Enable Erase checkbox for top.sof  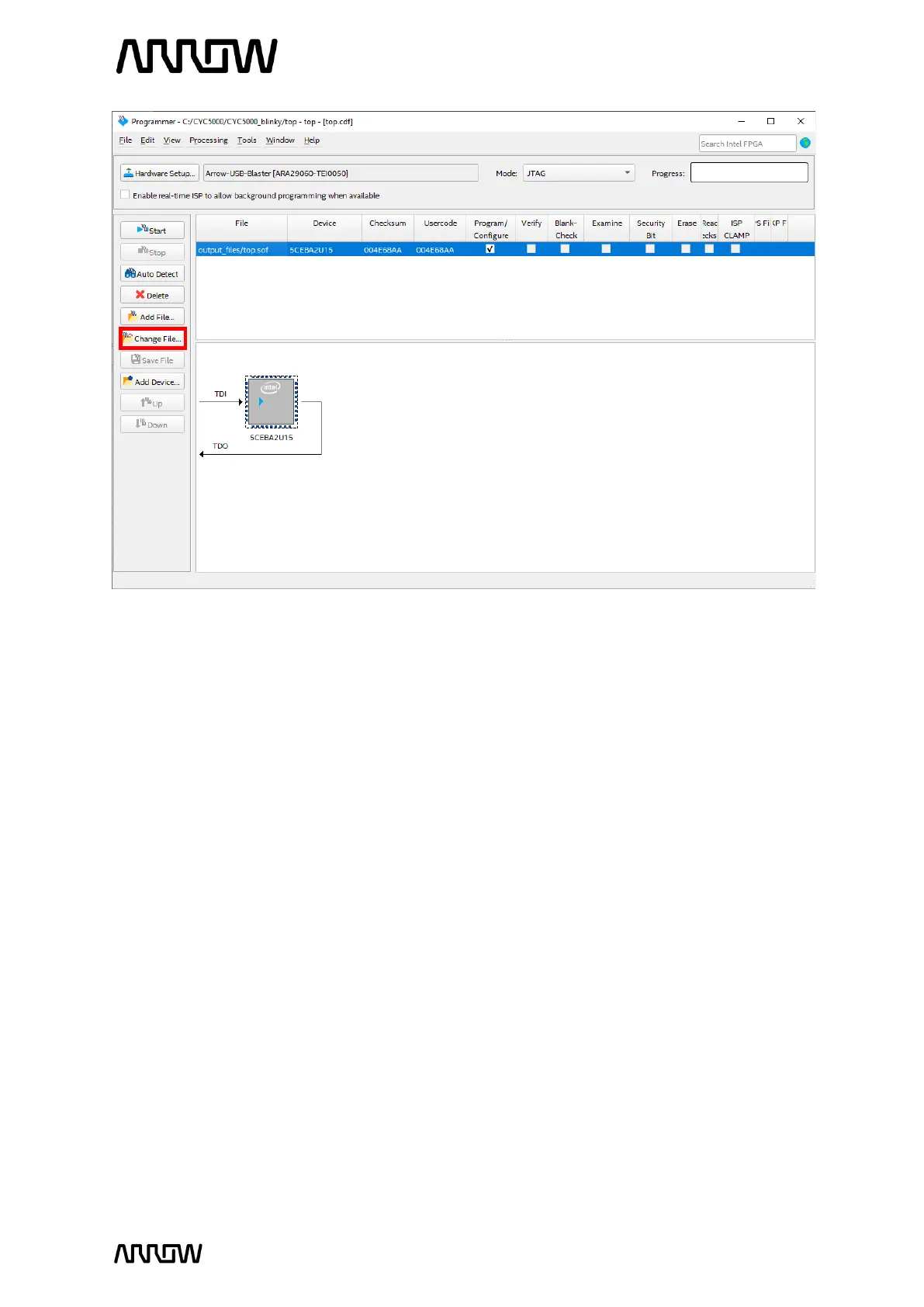[x=686, y=249]
